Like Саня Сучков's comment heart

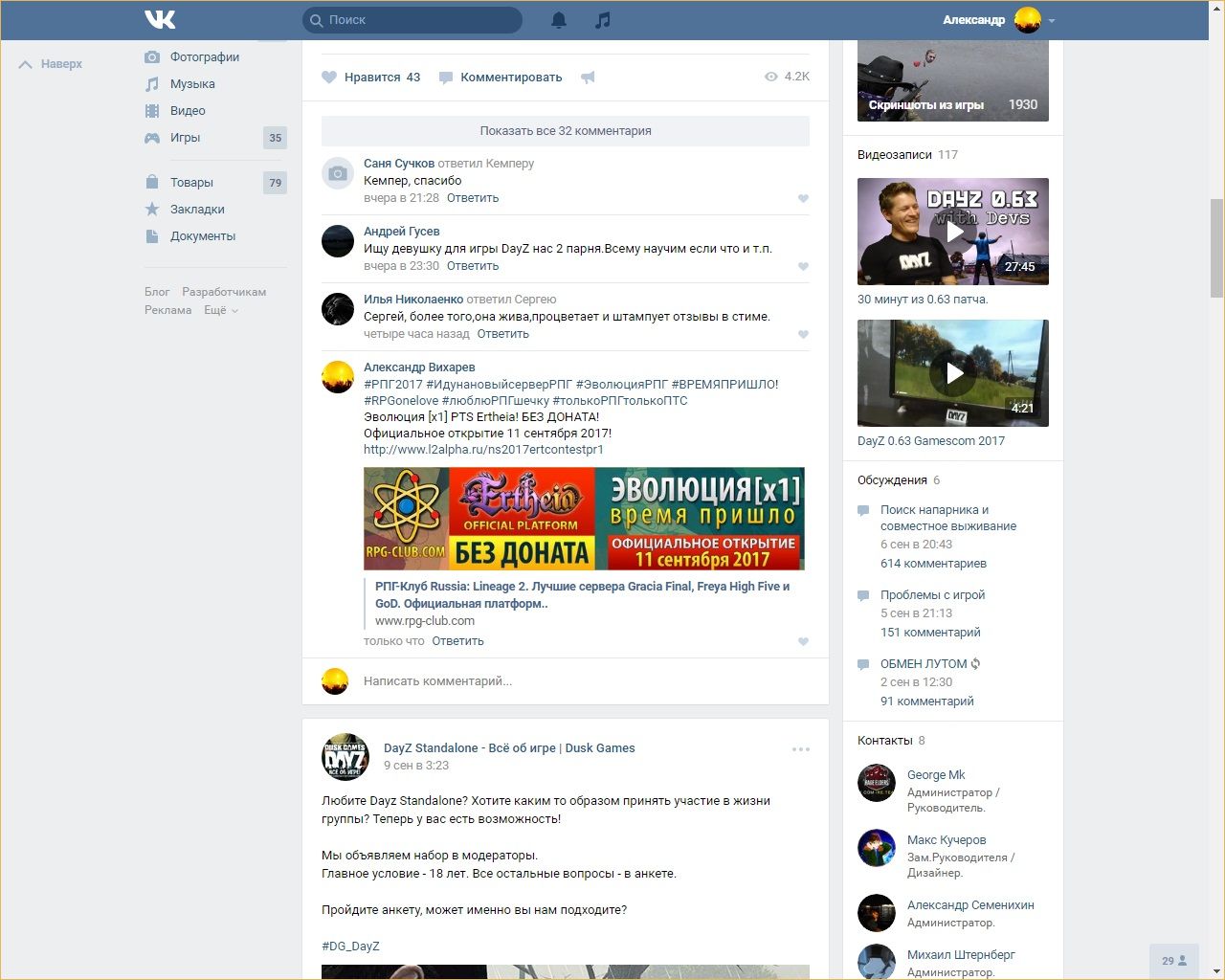pyautogui.click(x=803, y=199)
